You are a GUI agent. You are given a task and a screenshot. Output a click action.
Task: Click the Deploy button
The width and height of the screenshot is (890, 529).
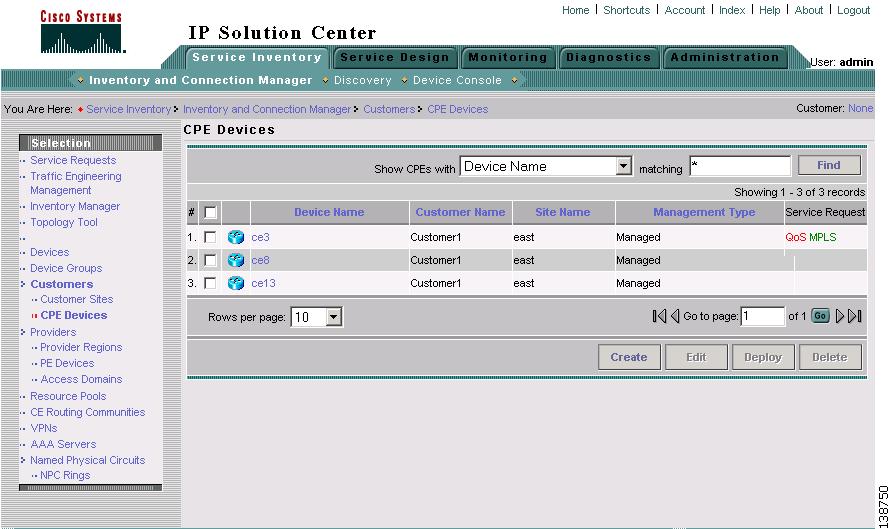(763, 357)
